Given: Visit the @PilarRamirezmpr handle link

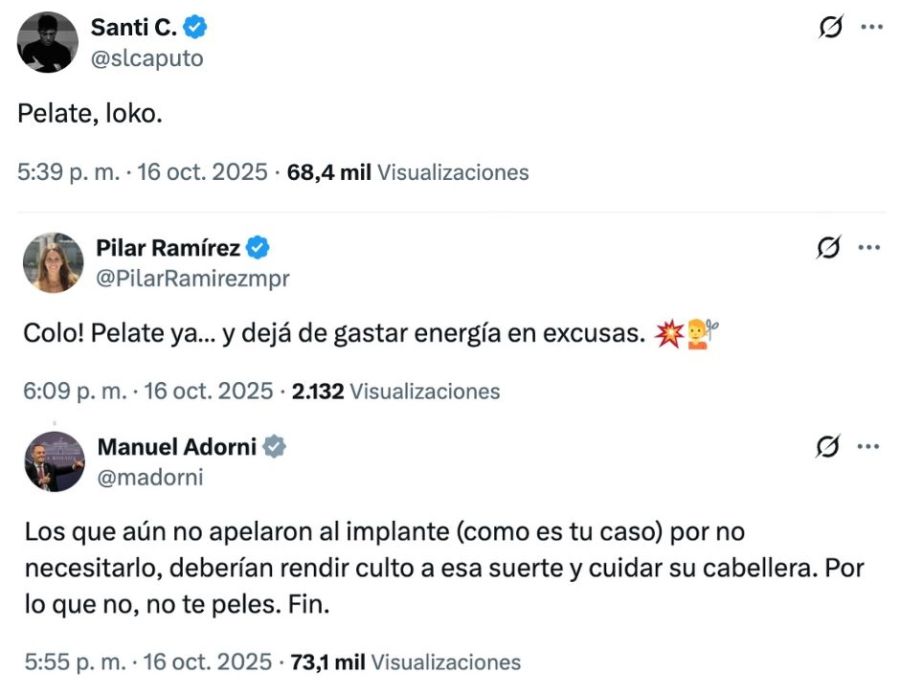Looking at the screenshot, I should 193,278.
